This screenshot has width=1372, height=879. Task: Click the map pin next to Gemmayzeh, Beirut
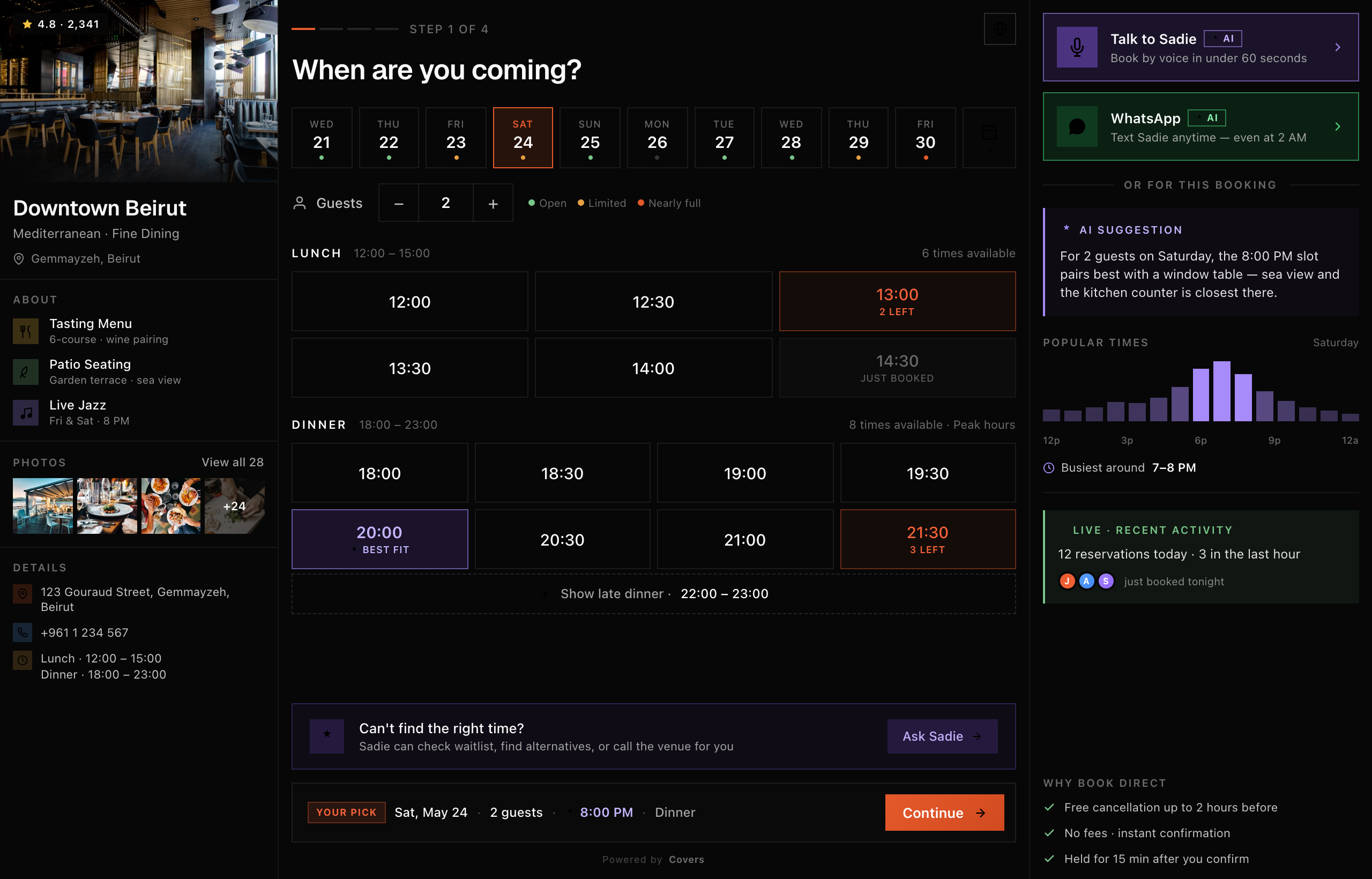pos(19,258)
